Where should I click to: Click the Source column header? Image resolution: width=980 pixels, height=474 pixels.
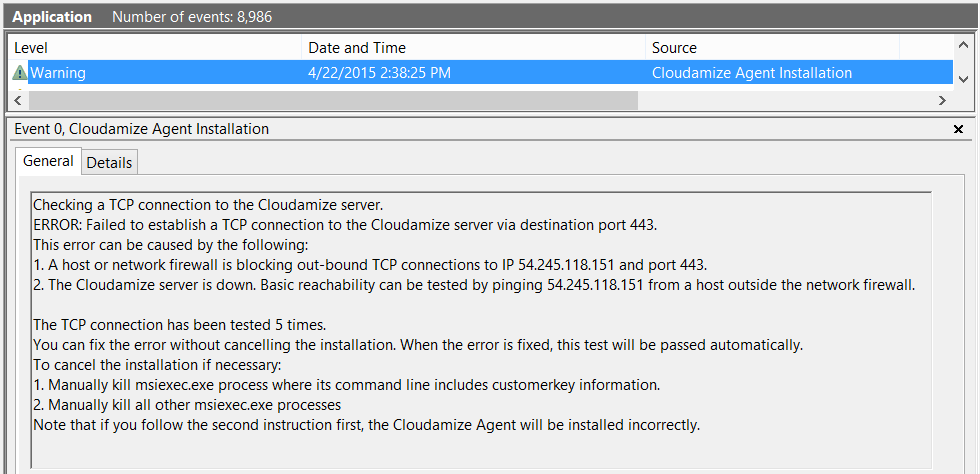(772, 48)
